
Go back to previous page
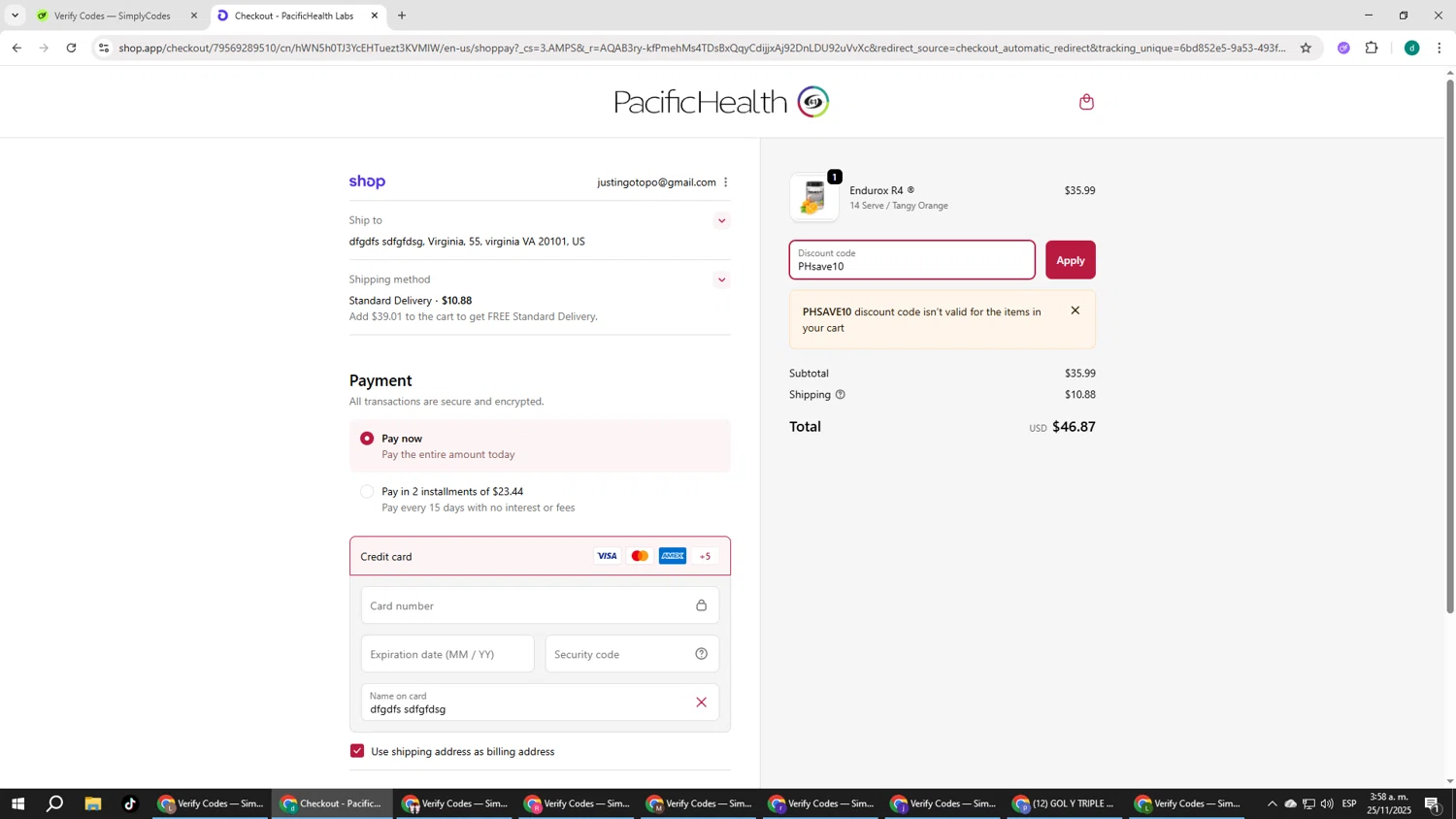tap(16, 48)
